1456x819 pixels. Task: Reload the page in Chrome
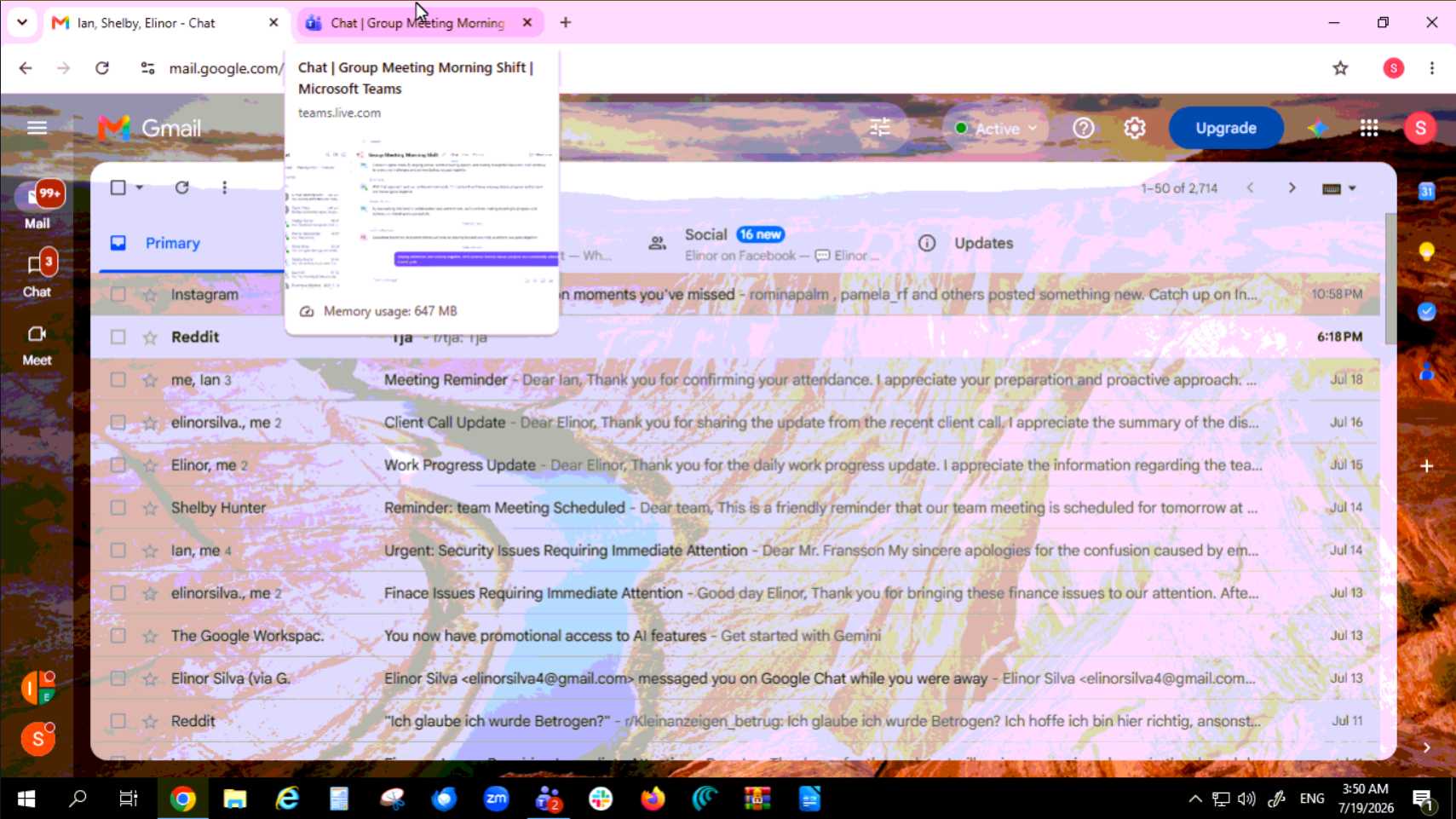point(102,68)
